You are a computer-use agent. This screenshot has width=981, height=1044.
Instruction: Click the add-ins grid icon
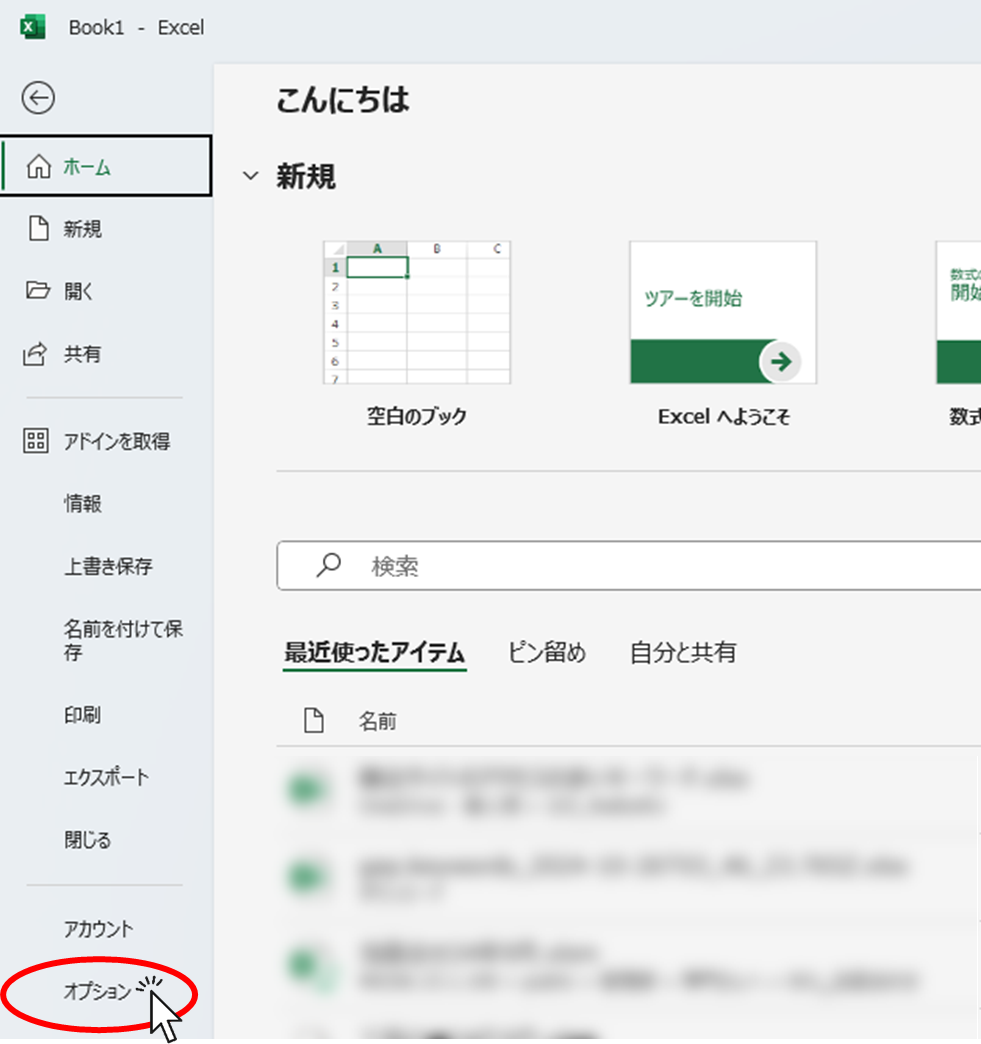coord(36,441)
